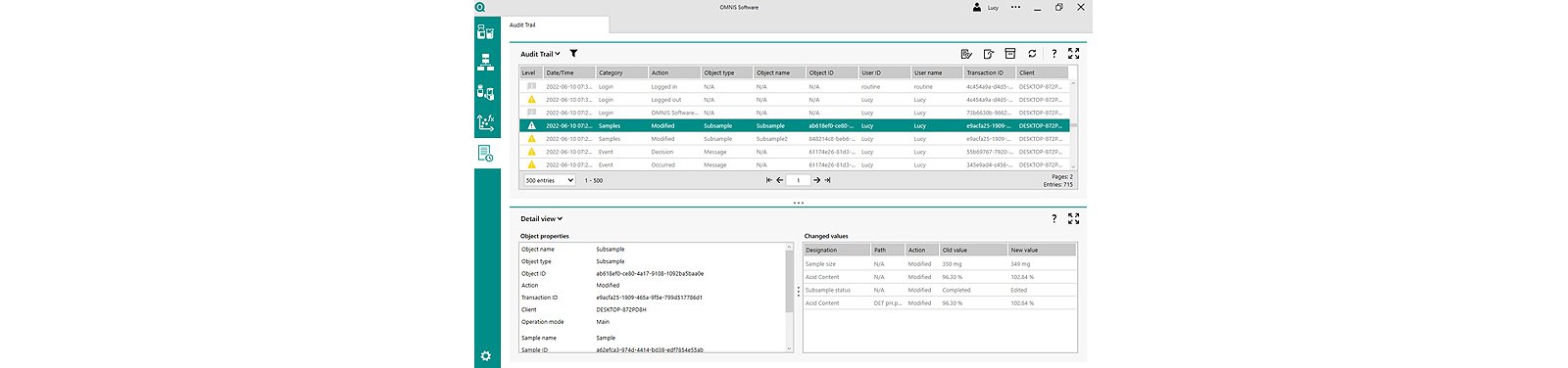This screenshot has height=368, width=1568.
Task: Open the 500 entries page size dropdown
Action: (549, 180)
